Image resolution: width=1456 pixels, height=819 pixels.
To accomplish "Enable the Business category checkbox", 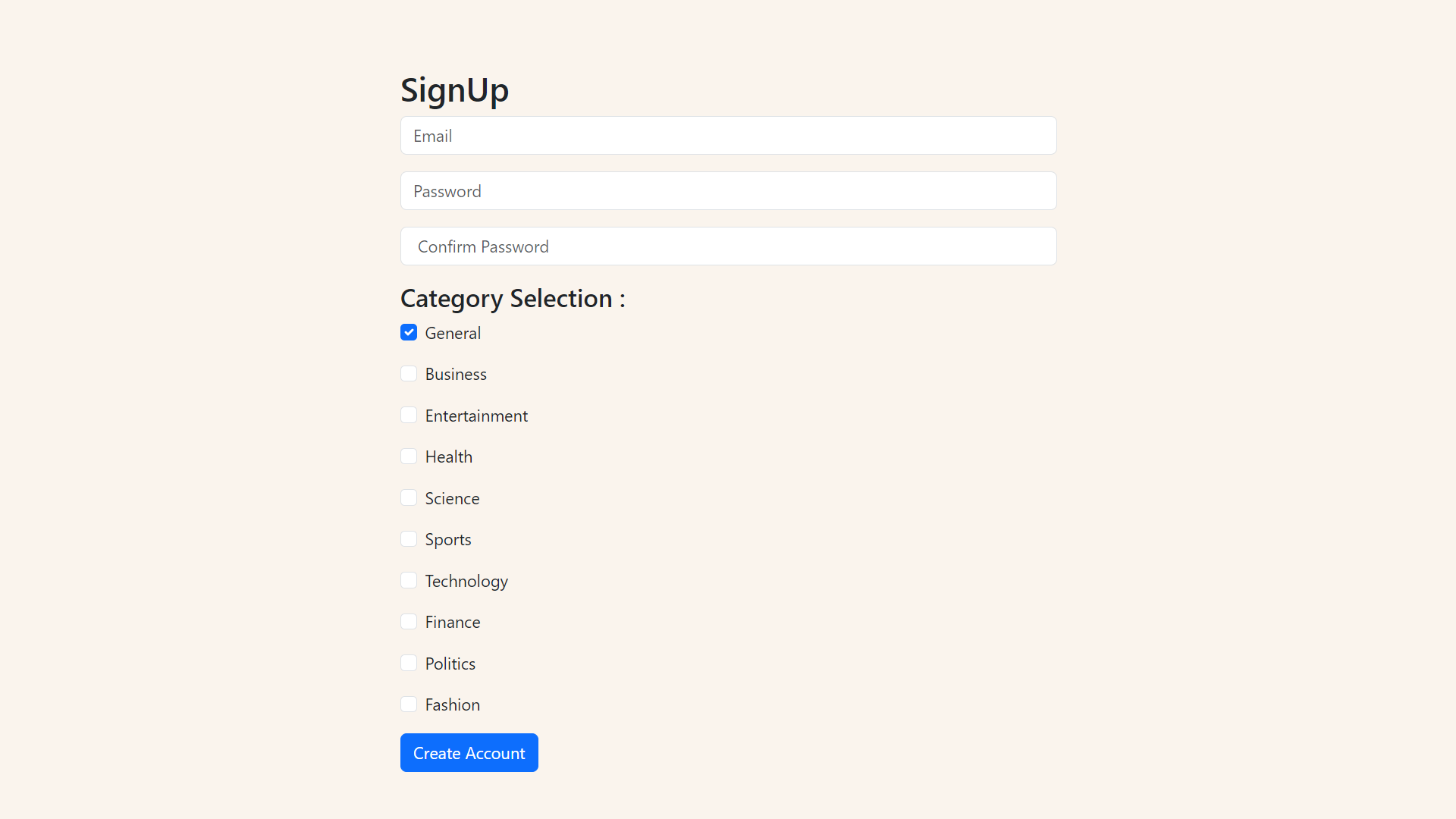I will point(409,373).
